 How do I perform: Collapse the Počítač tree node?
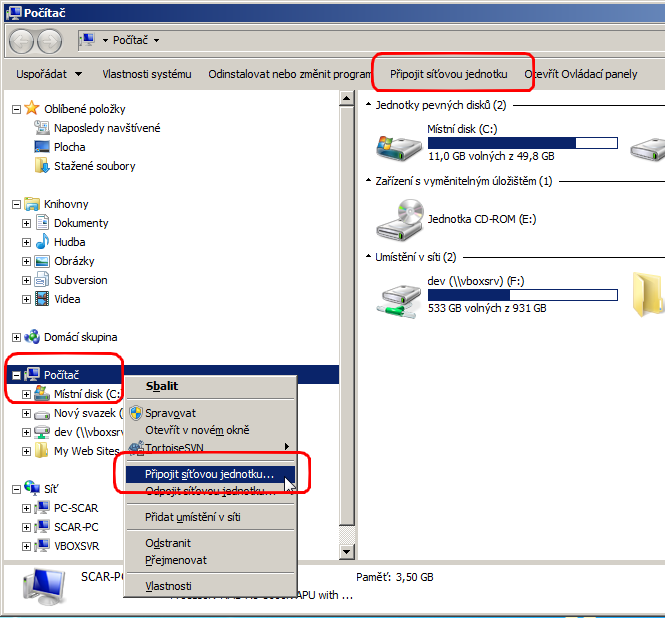(16, 375)
